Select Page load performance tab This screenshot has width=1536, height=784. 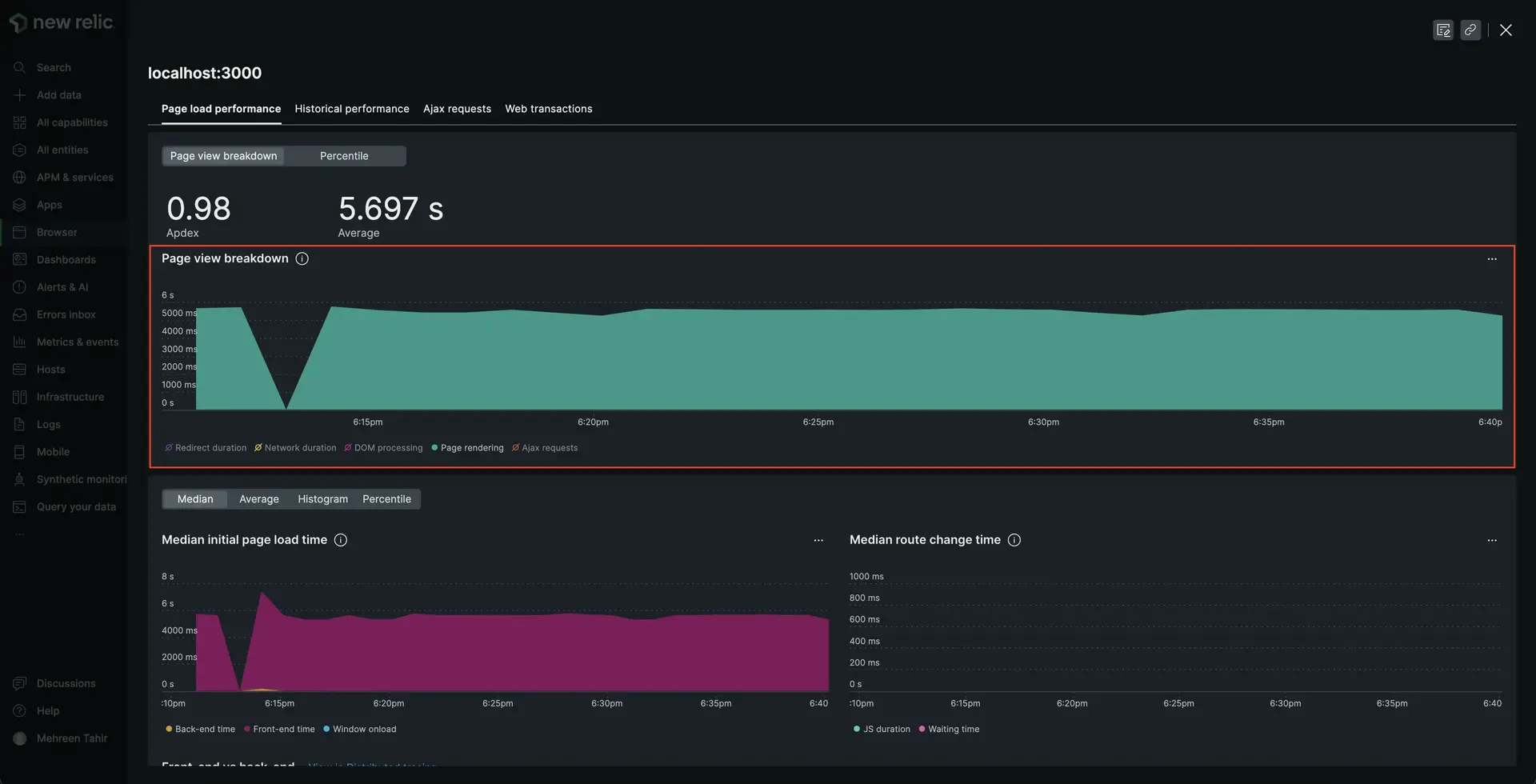point(221,109)
